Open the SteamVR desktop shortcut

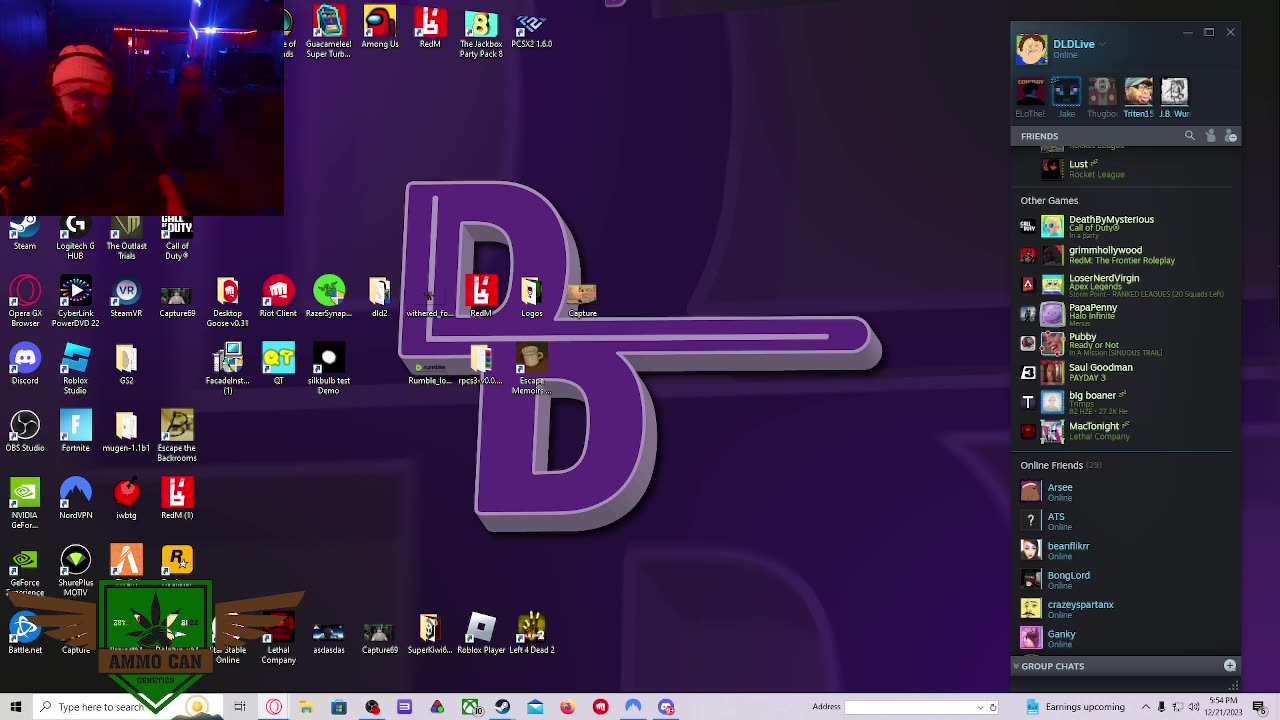(x=126, y=299)
